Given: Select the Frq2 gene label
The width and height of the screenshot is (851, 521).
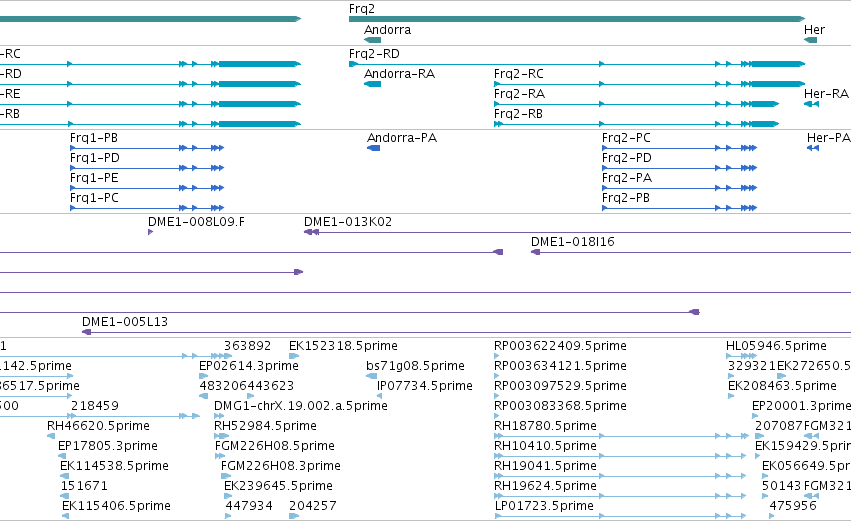Looking at the screenshot, I should pyautogui.click(x=361, y=9).
